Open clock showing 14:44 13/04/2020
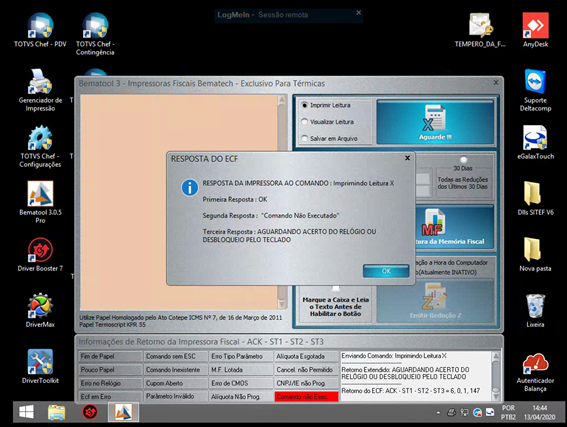The height and width of the screenshot is (427, 567). (x=539, y=412)
